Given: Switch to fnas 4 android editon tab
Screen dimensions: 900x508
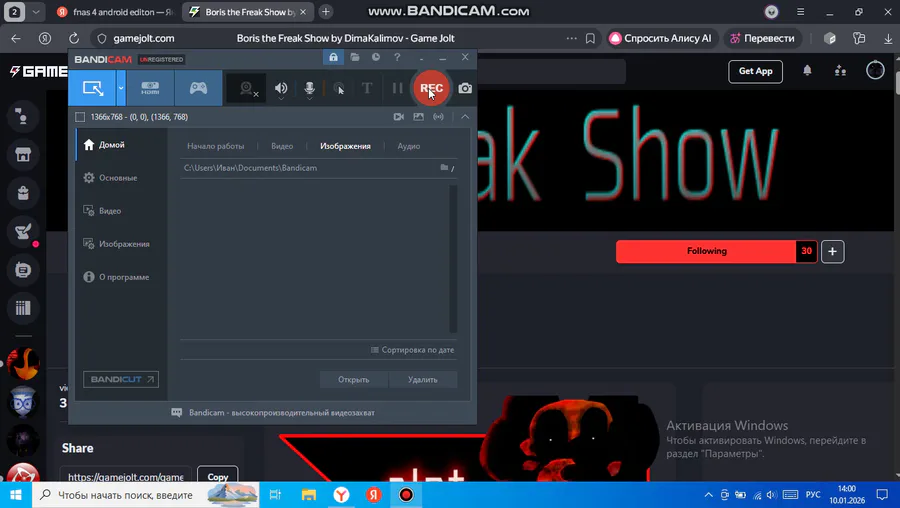Looking at the screenshot, I should click(117, 12).
